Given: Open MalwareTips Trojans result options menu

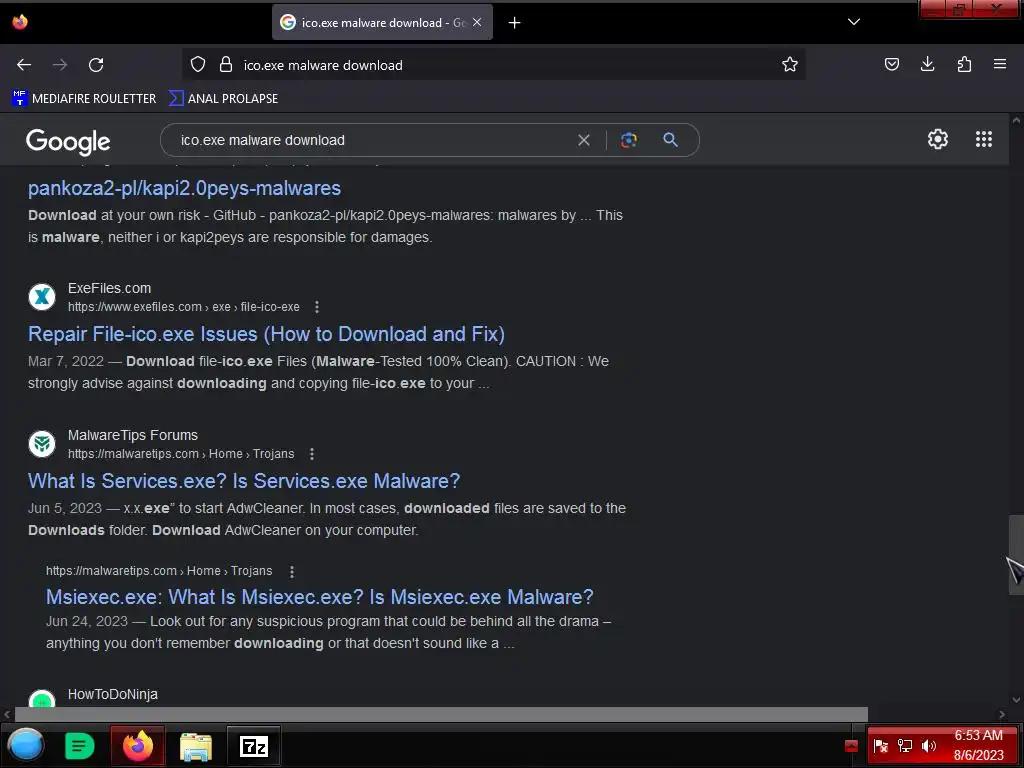Looking at the screenshot, I should 312,454.
